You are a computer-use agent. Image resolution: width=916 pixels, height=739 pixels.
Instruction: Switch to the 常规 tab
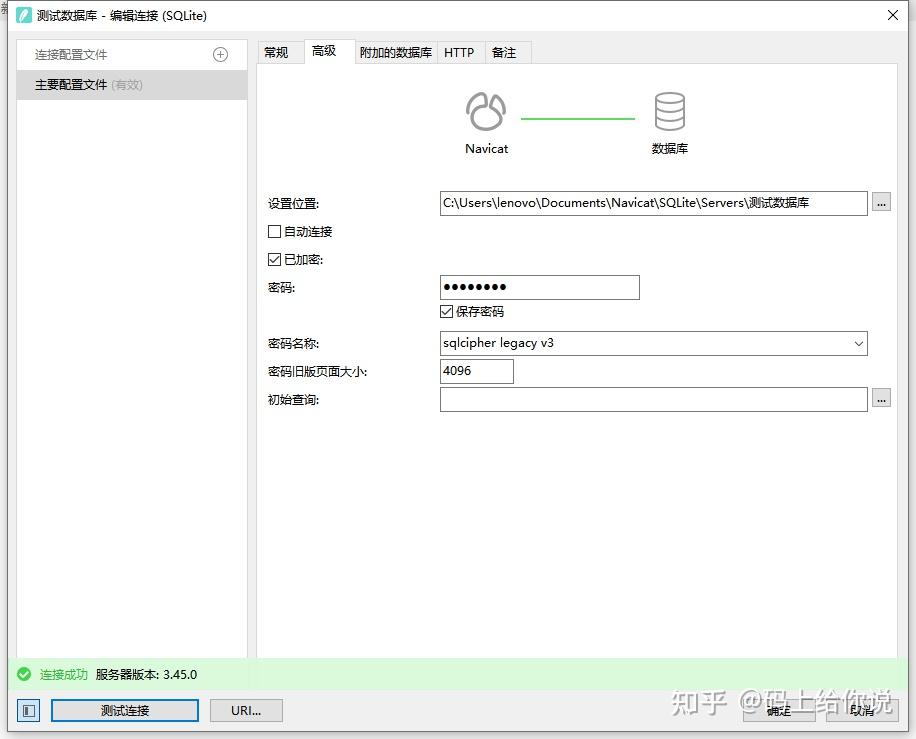click(x=279, y=52)
